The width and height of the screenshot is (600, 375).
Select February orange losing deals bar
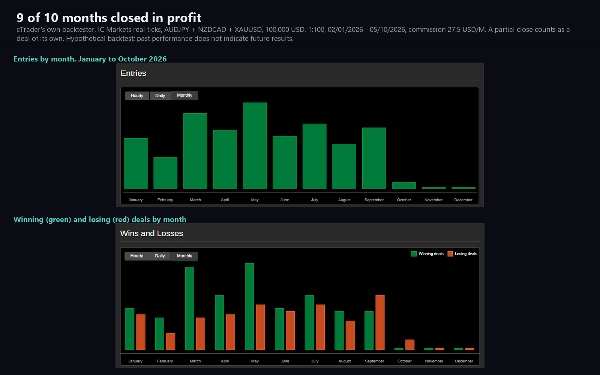coord(171,342)
